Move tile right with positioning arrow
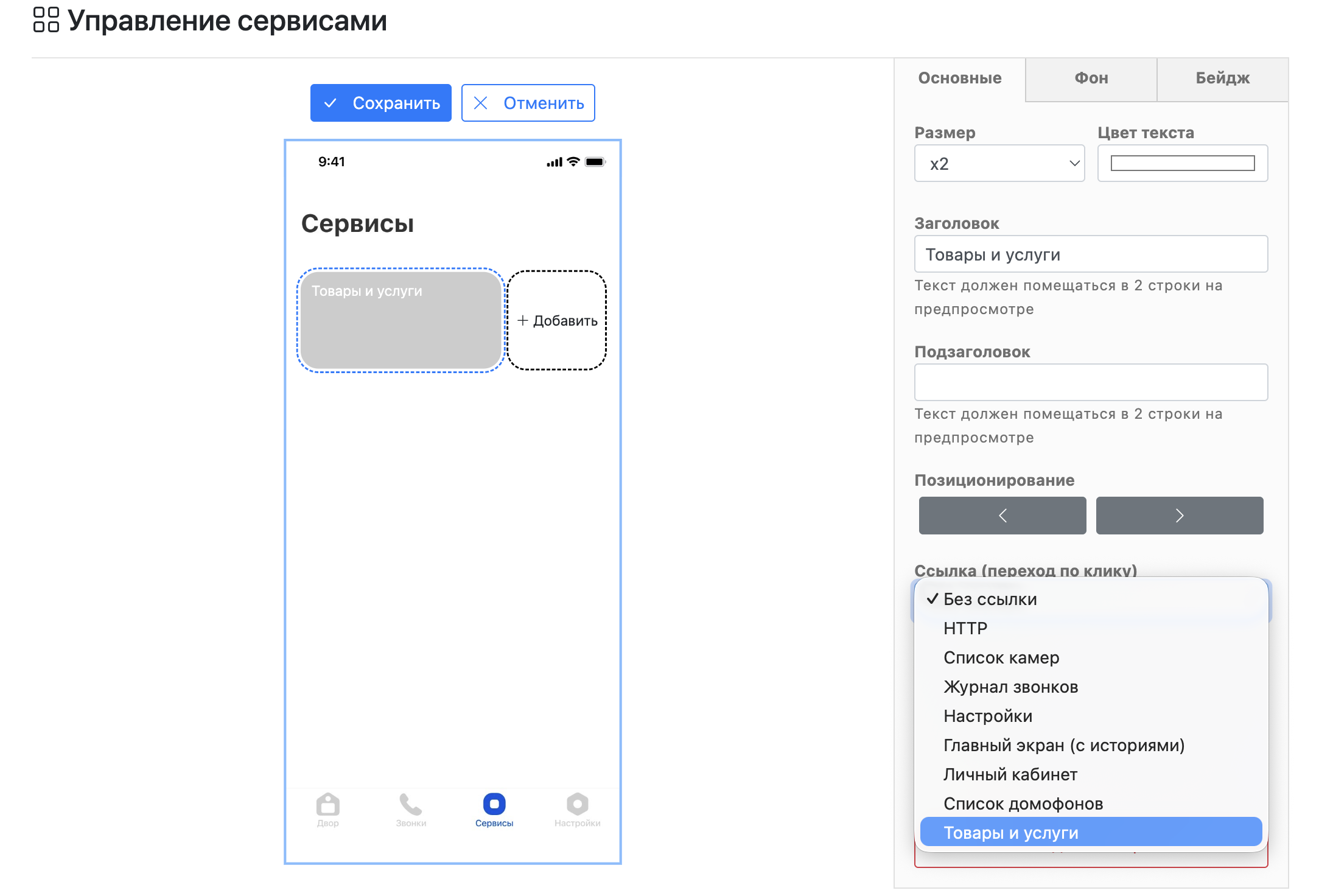The width and height of the screenshot is (1333, 896). [1179, 516]
